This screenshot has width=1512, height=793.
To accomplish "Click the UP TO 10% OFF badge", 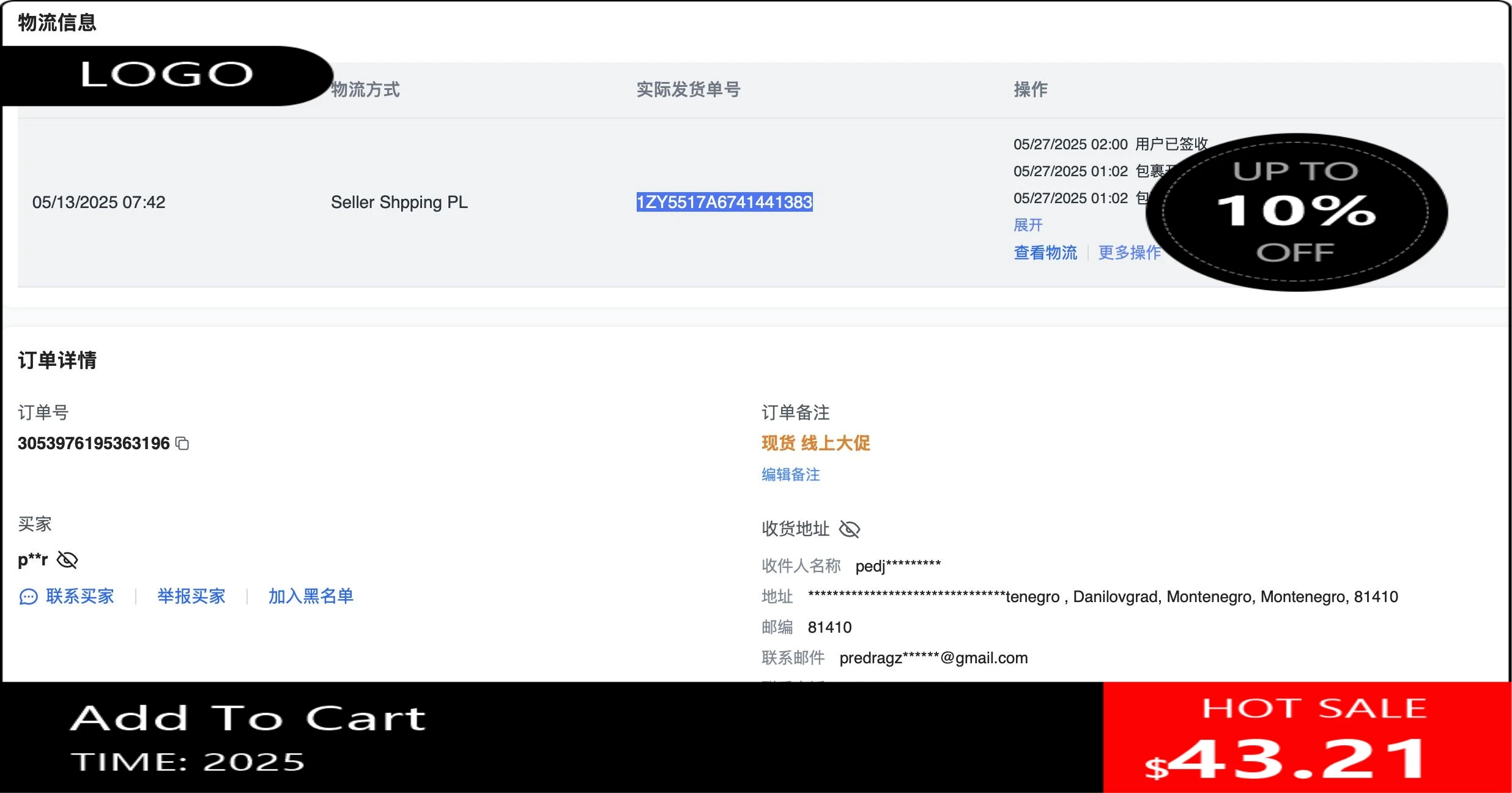I will tap(1296, 212).
